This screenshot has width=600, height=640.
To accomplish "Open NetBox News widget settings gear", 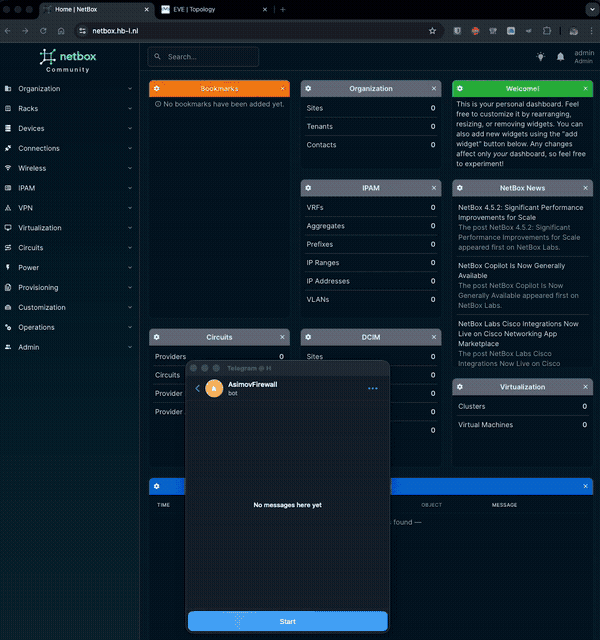I will coord(460,188).
